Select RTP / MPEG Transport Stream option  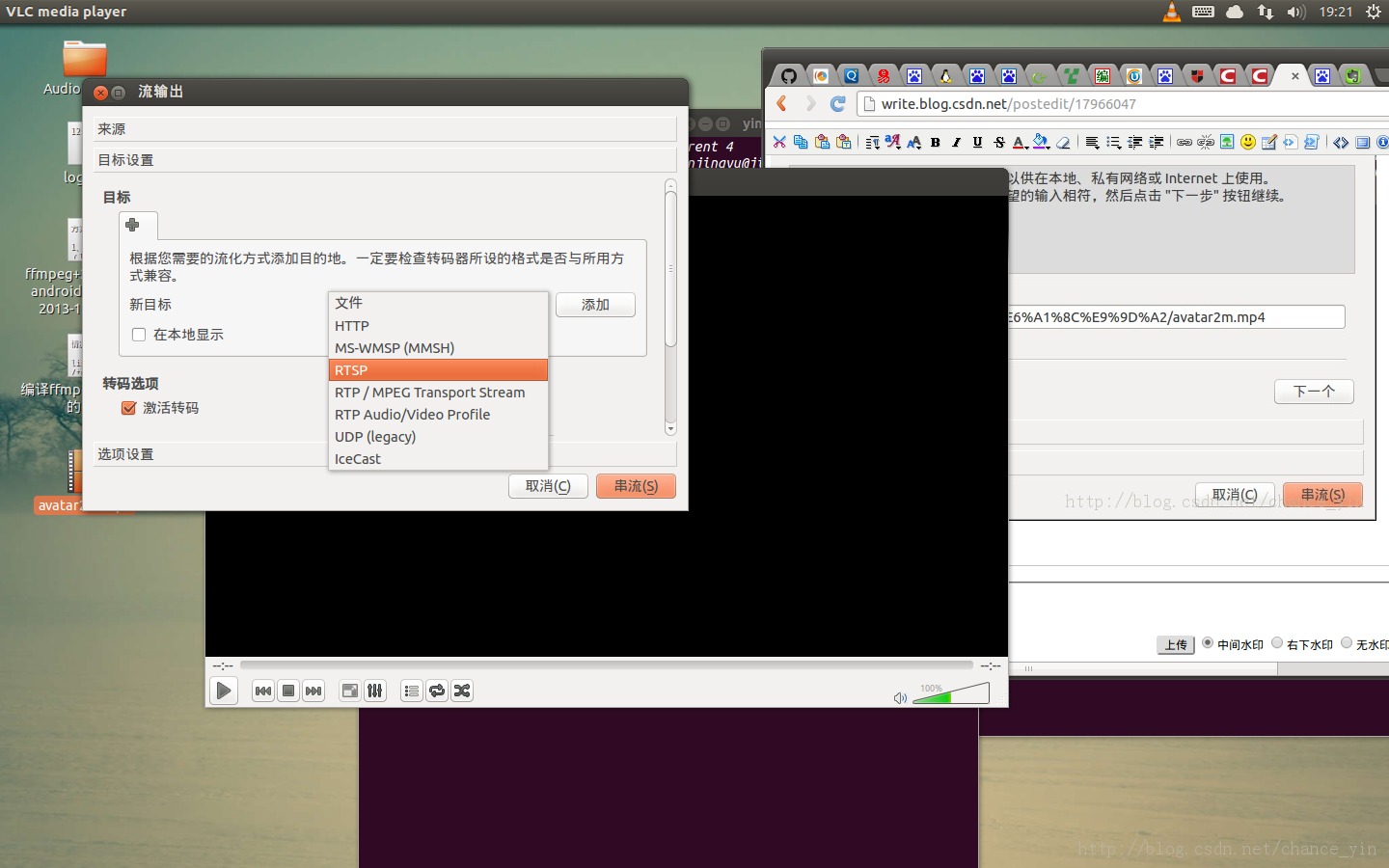[x=438, y=393]
